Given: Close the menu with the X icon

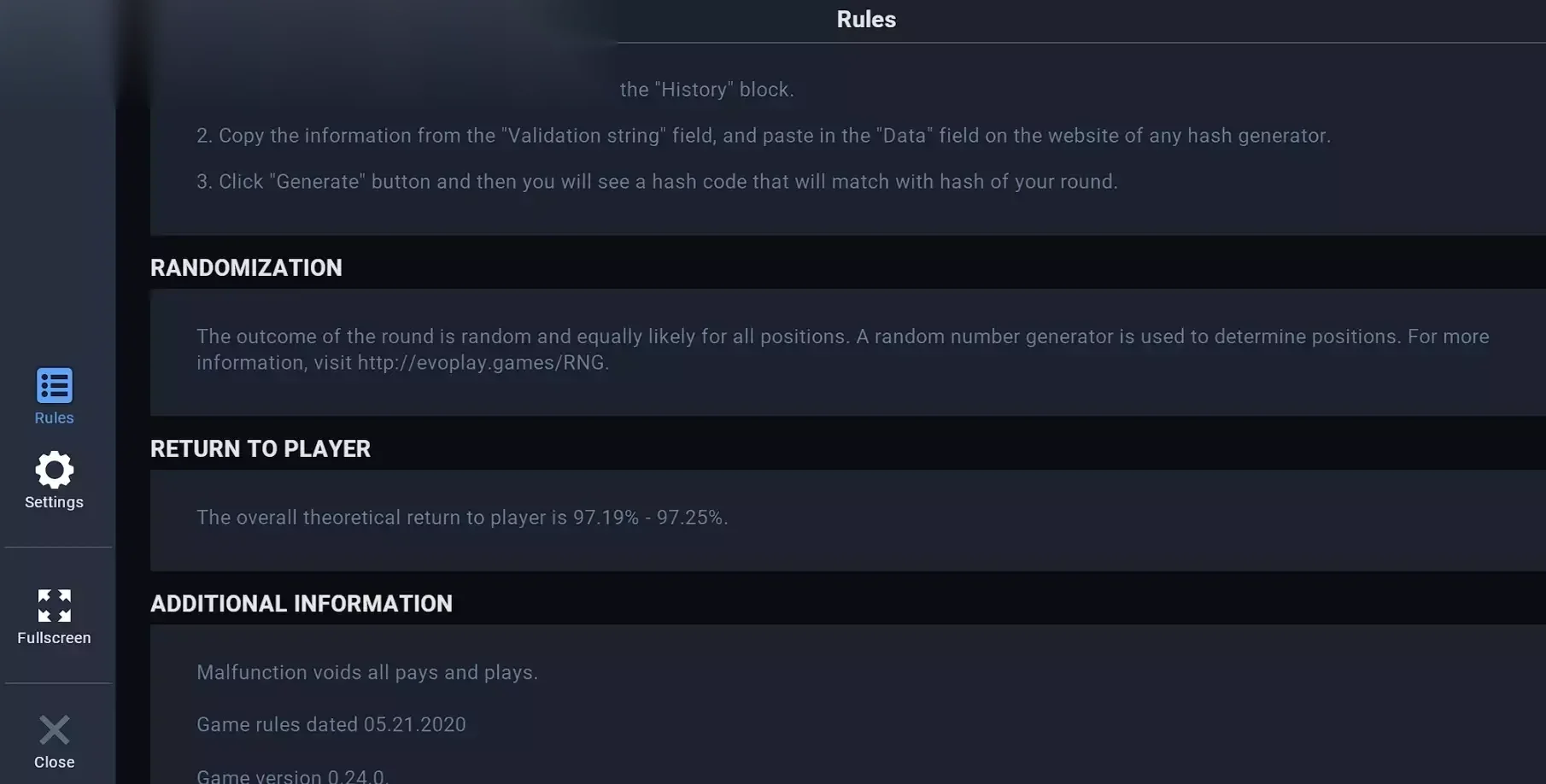Looking at the screenshot, I should tap(54, 730).
